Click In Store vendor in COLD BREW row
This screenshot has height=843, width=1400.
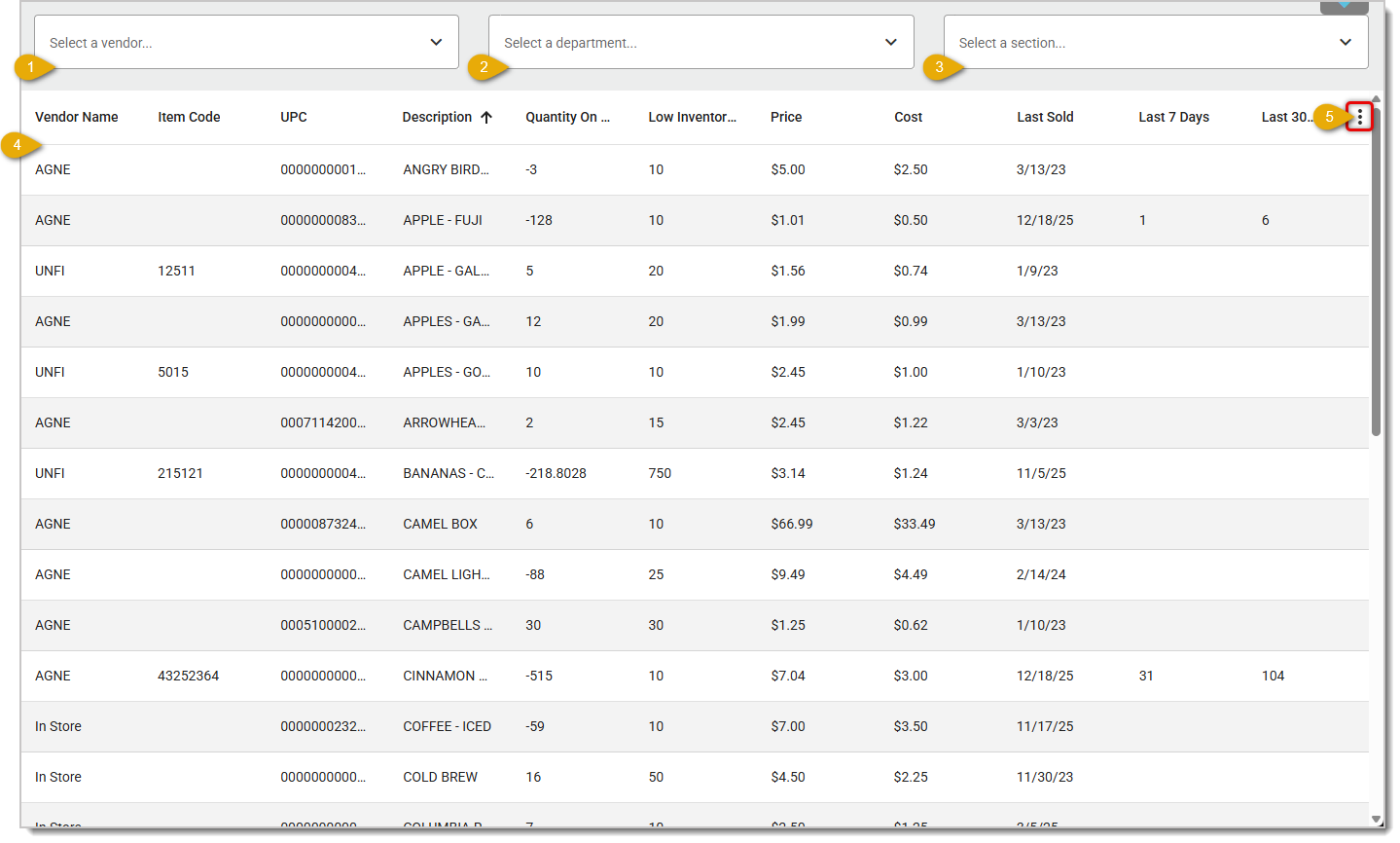tap(58, 777)
